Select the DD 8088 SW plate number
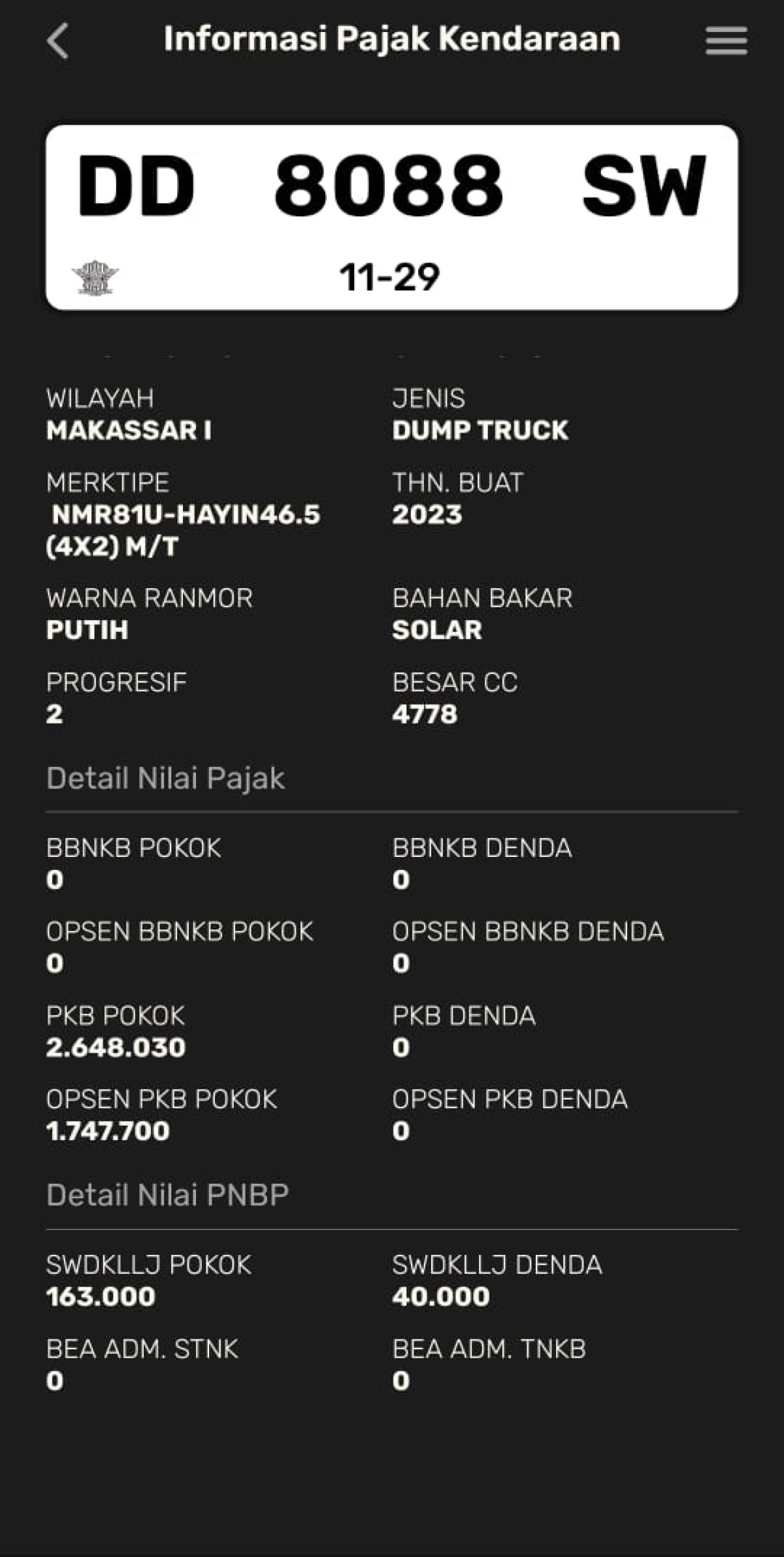The width and height of the screenshot is (784, 1557). tap(391, 186)
